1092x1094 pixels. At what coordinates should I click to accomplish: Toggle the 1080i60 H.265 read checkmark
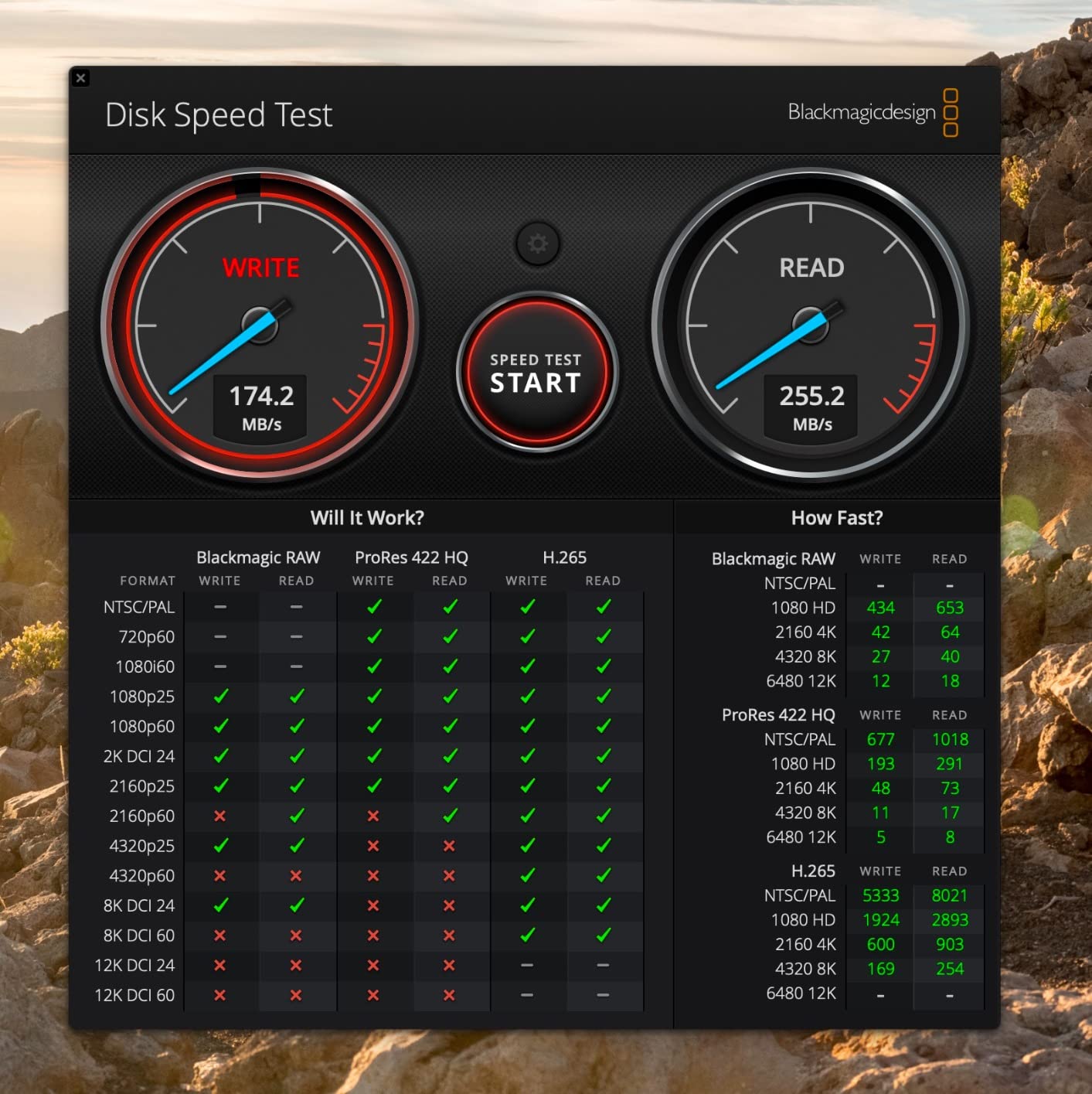pos(604,666)
